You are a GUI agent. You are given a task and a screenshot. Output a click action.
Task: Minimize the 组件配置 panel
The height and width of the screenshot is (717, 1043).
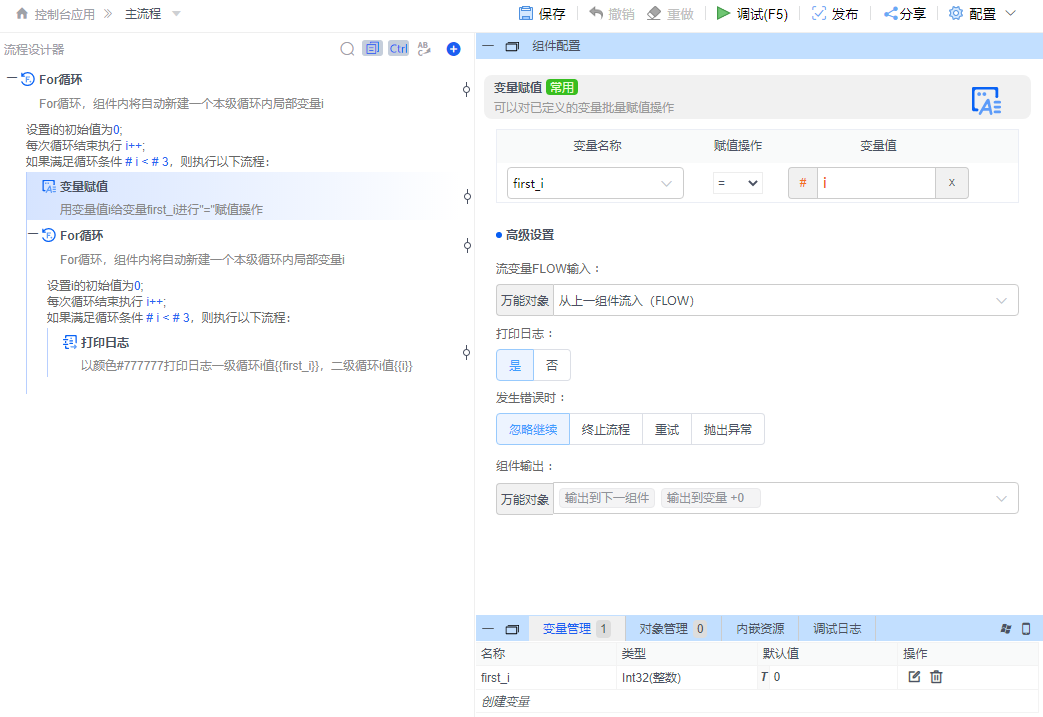pyautogui.click(x=488, y=46)
